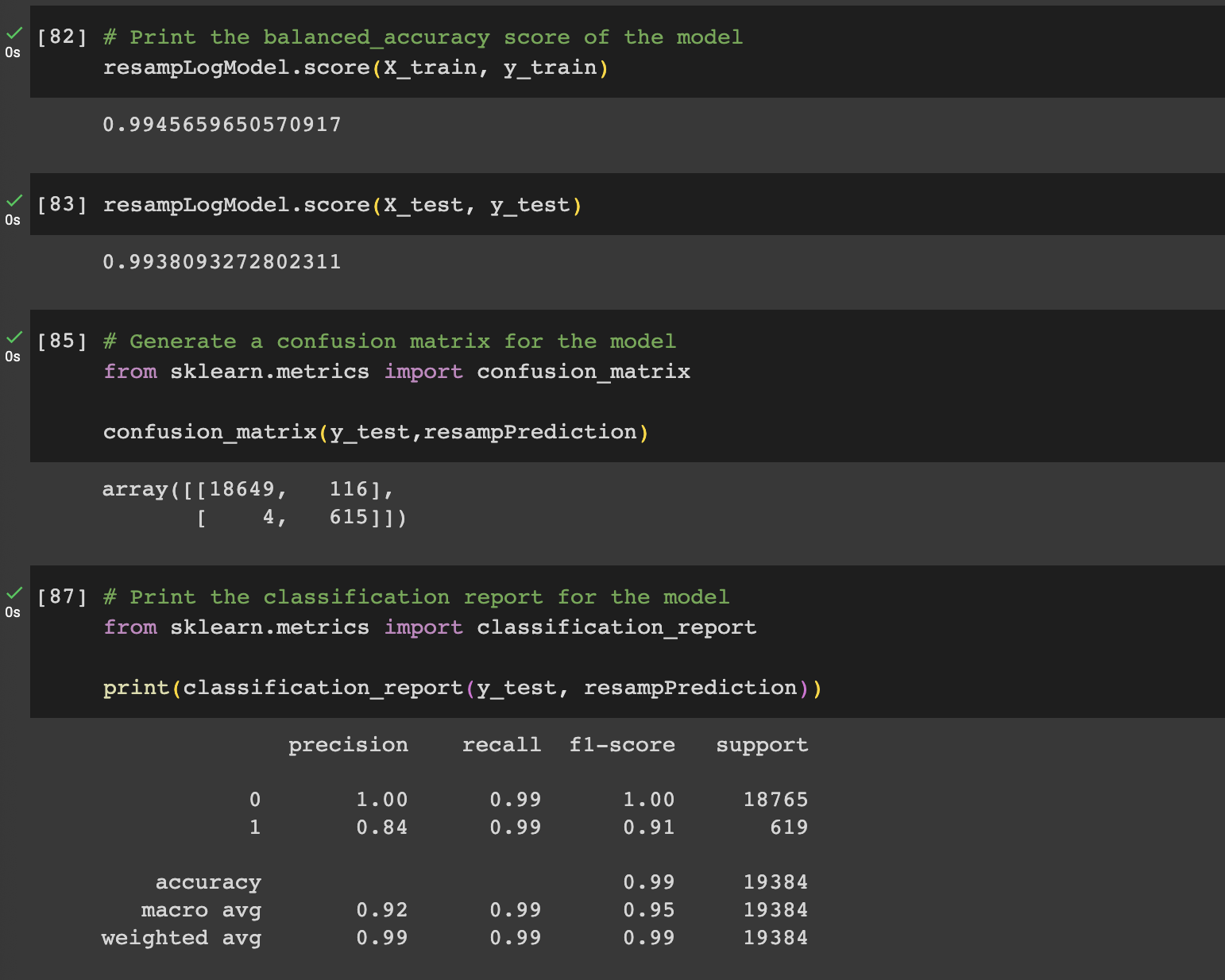
Task: Select the [87] execution count label
Action: pos(61,596)
